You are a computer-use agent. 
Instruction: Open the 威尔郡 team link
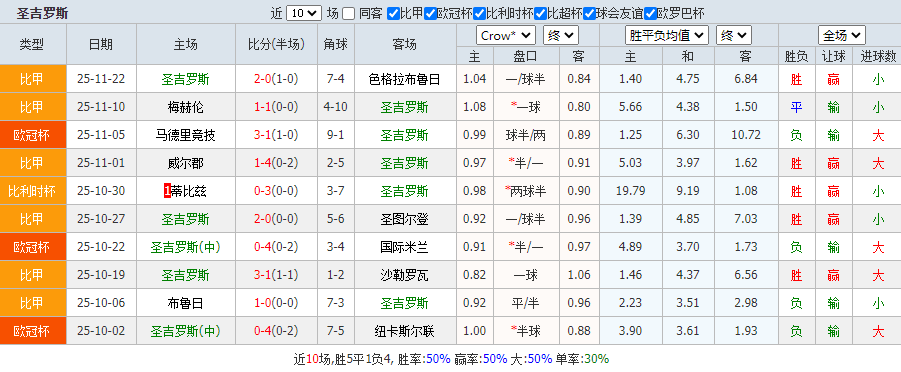(186, 163)
